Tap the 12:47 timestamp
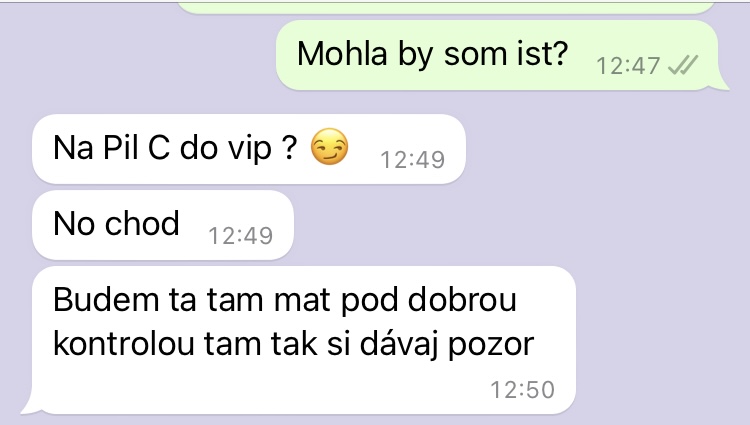 click(628, 65)
